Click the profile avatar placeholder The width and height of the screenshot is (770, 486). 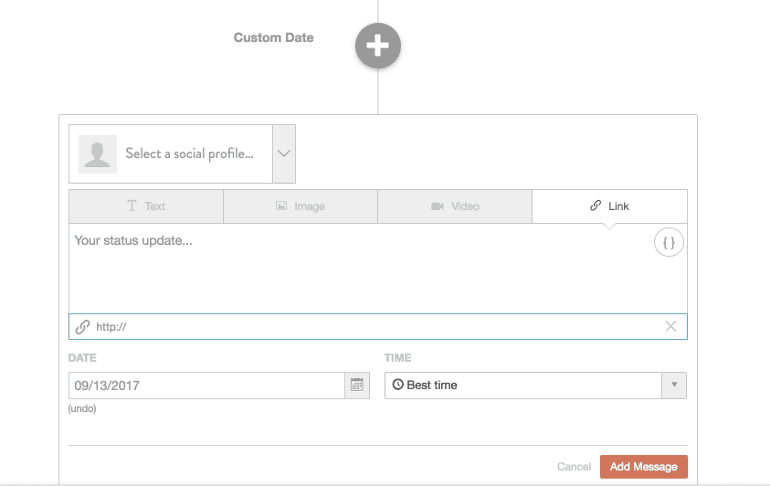pos(98,154)
